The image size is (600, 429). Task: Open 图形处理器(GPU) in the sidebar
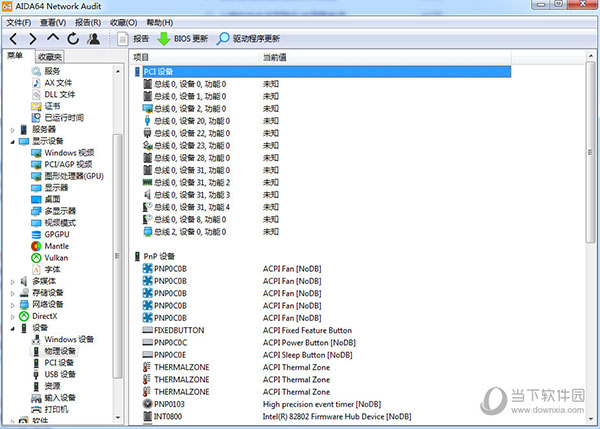(73, 175)
